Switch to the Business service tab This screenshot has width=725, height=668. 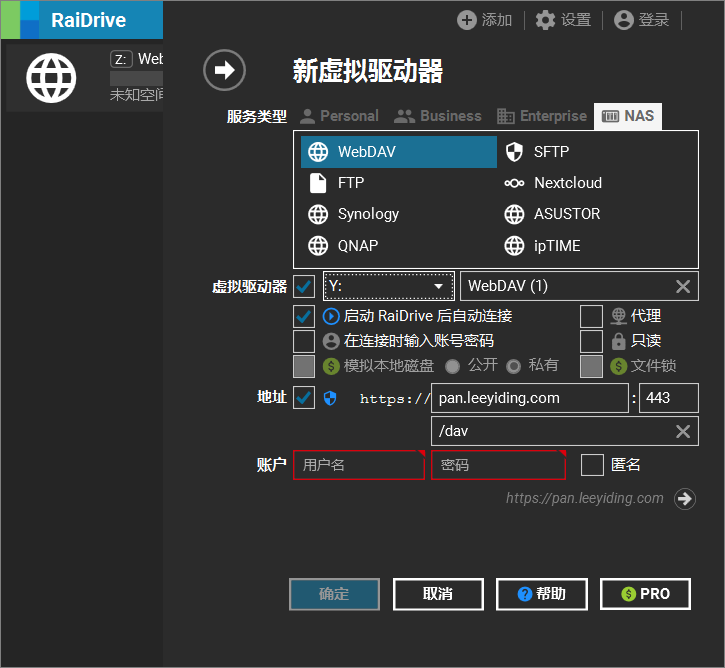point(437,116)
